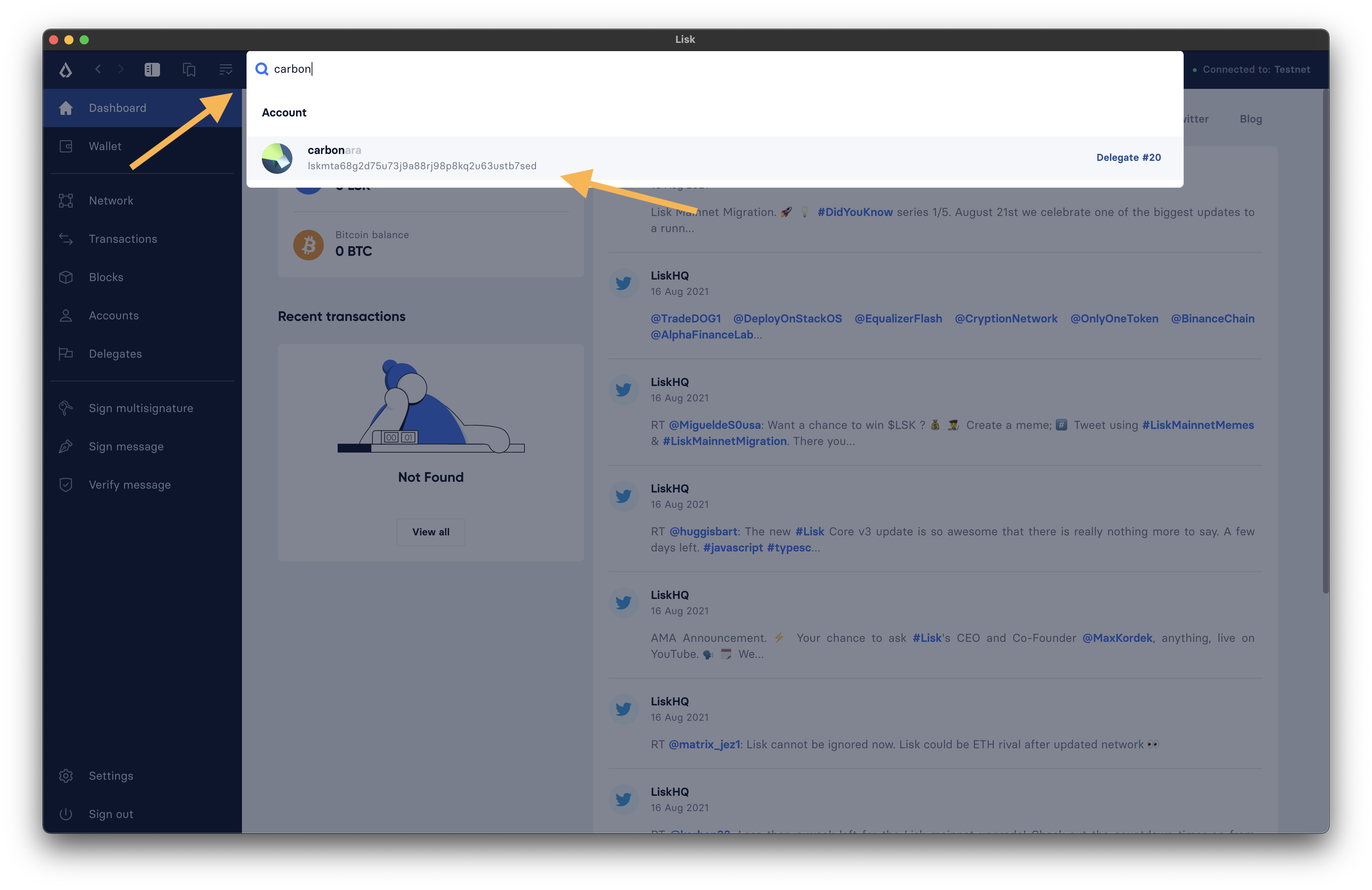
Task: Open Sign message
Action: pos(142,447)
